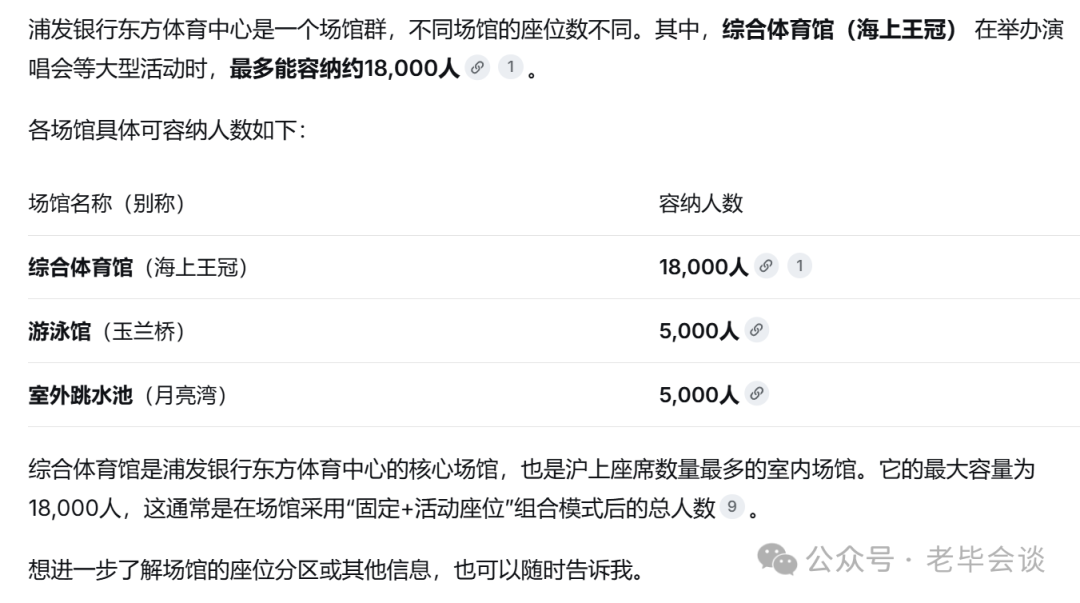
Task: Open citation badge 1 in first paragraph
Action: 510,67
